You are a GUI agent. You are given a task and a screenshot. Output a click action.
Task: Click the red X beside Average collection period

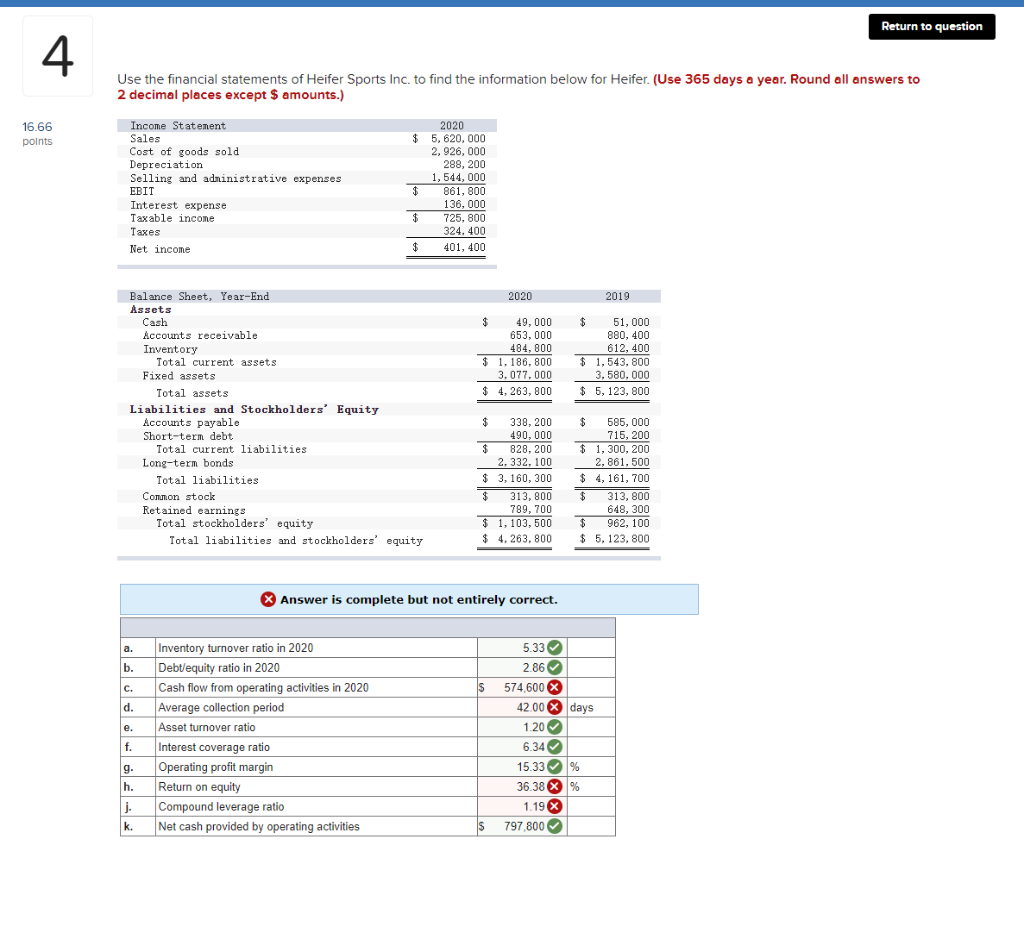tap(554, 707)
